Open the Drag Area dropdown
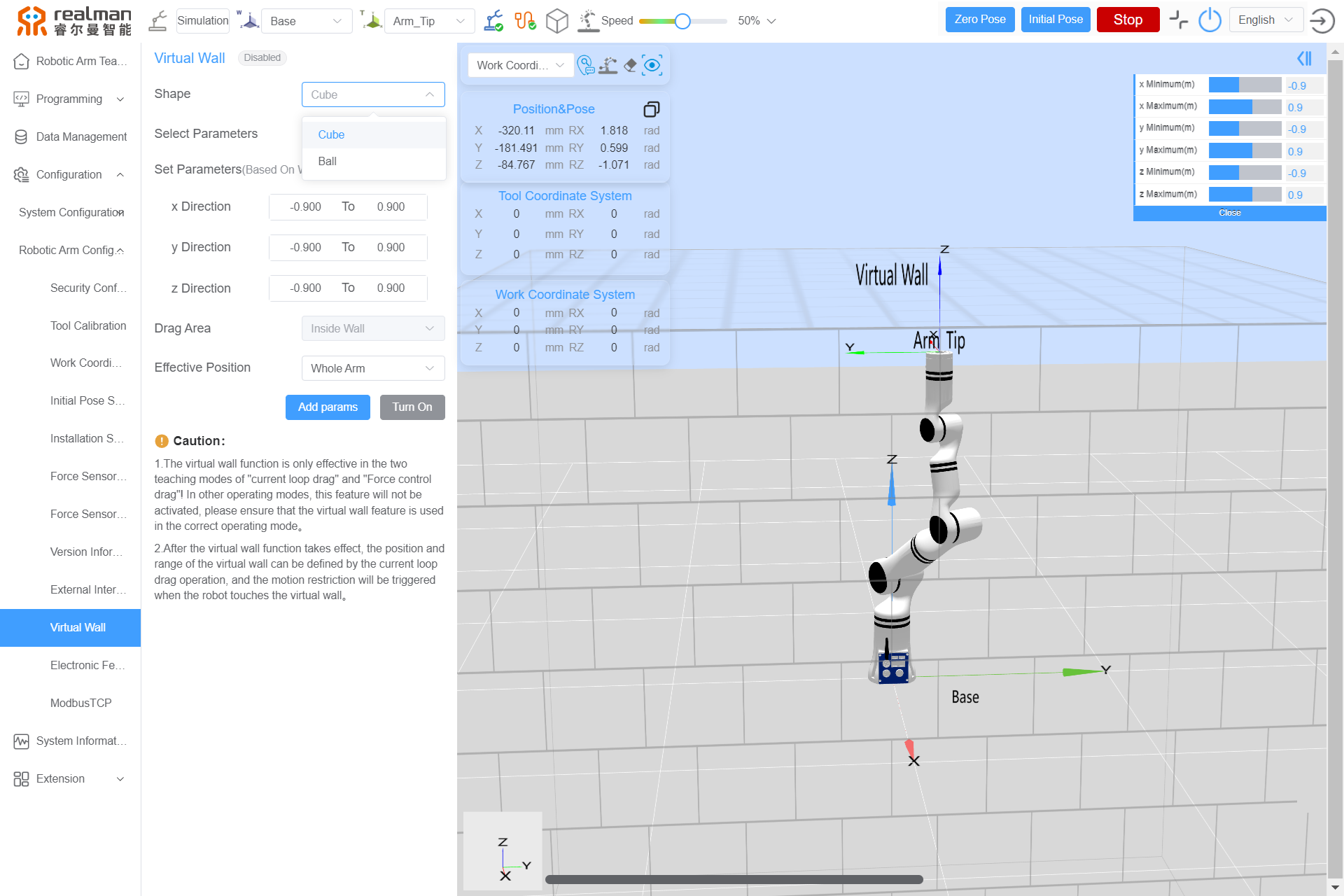Viewport: 1344px width, 896px height. click(372, 328)
